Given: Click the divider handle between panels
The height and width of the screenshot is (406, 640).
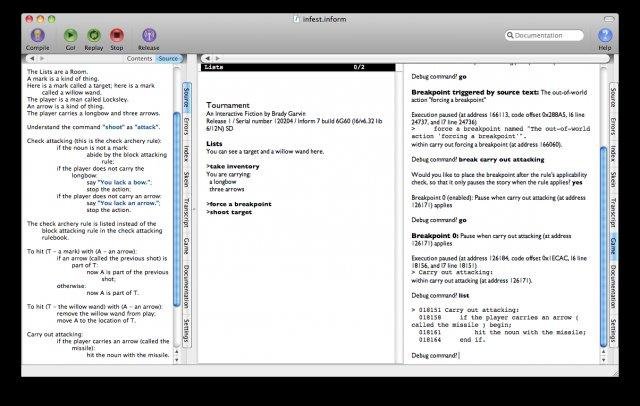Looking at the screenshot, I should [194, 209].
